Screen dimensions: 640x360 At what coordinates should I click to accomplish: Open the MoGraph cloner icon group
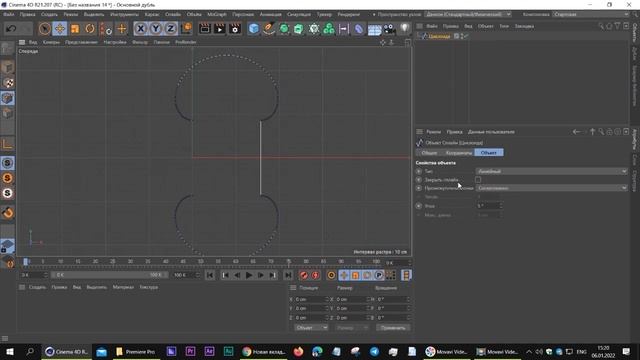329,29
